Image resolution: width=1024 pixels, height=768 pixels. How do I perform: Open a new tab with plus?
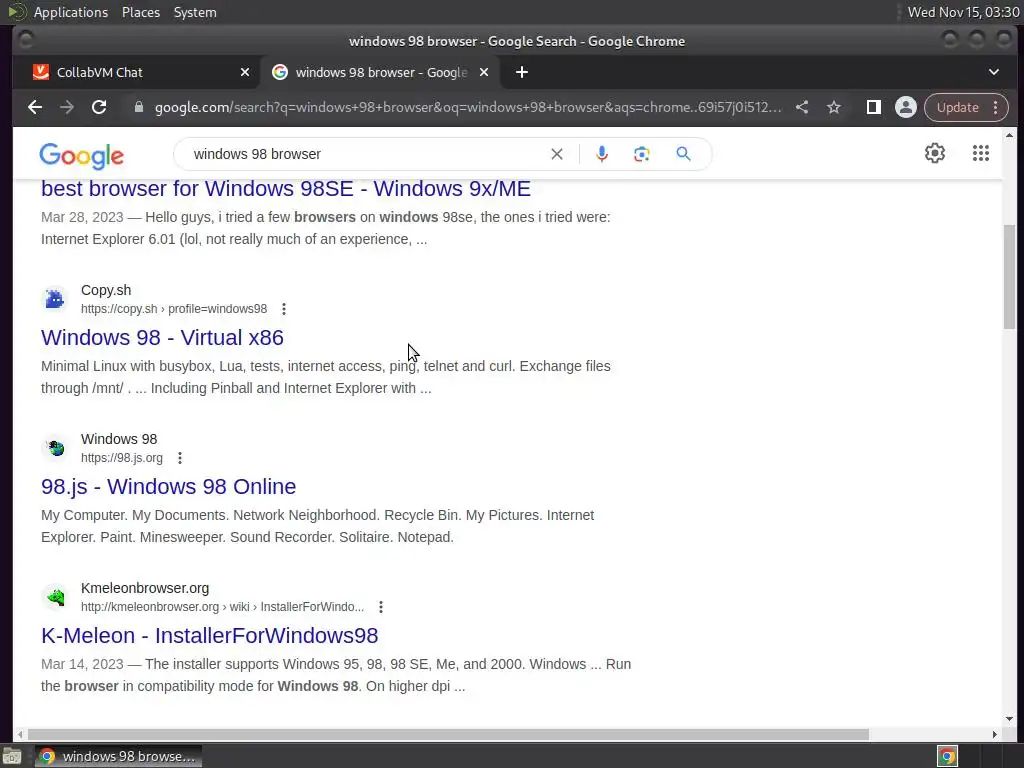click(522, 72)
